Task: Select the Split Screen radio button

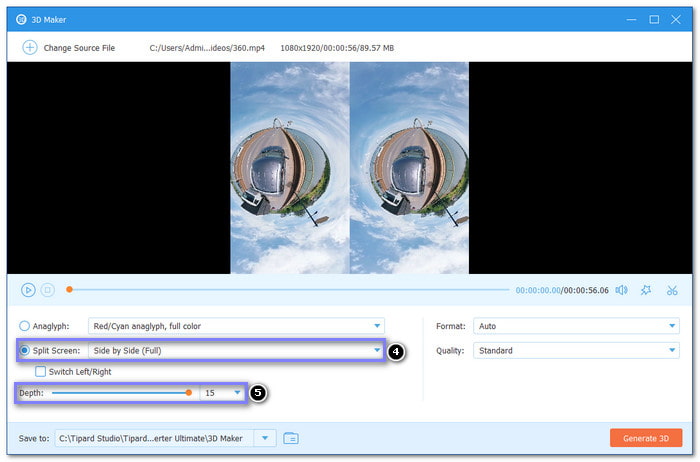Action: [25, 351]
